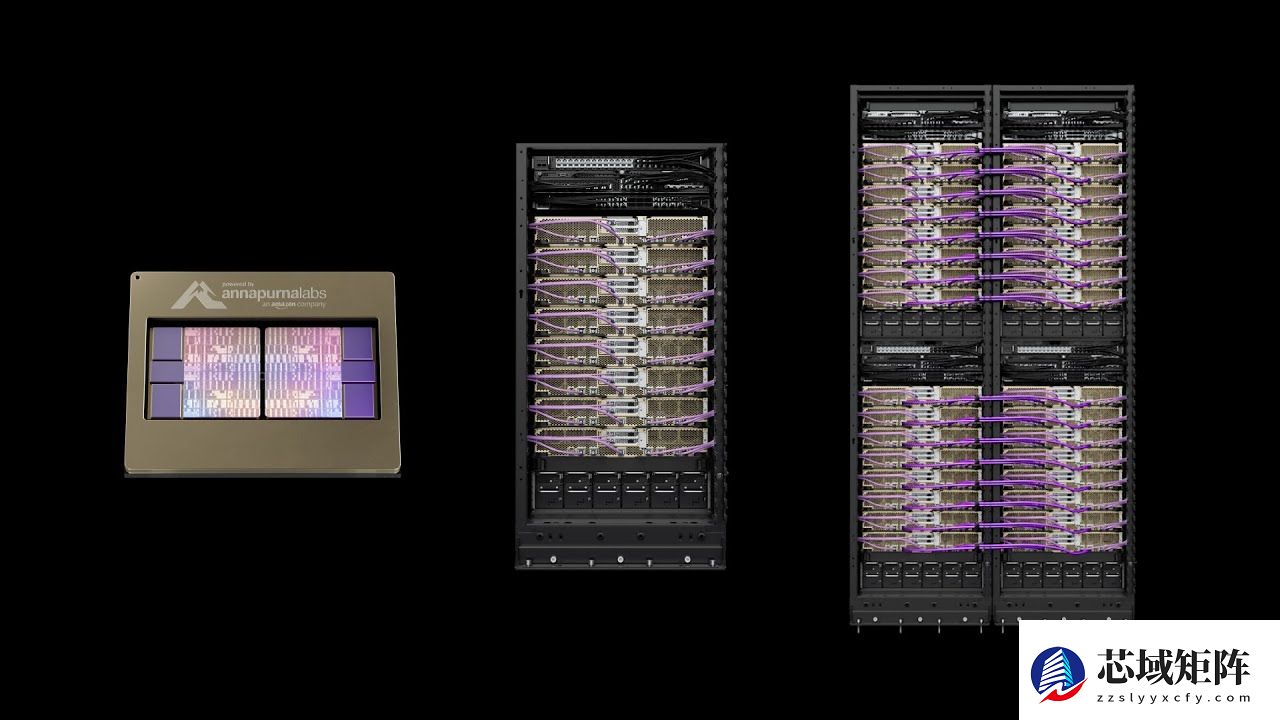Click the top switch in double rack's left cabinet
Image resolution: width=1280 pixels, height=720 pixels.
tap(920, 108)
